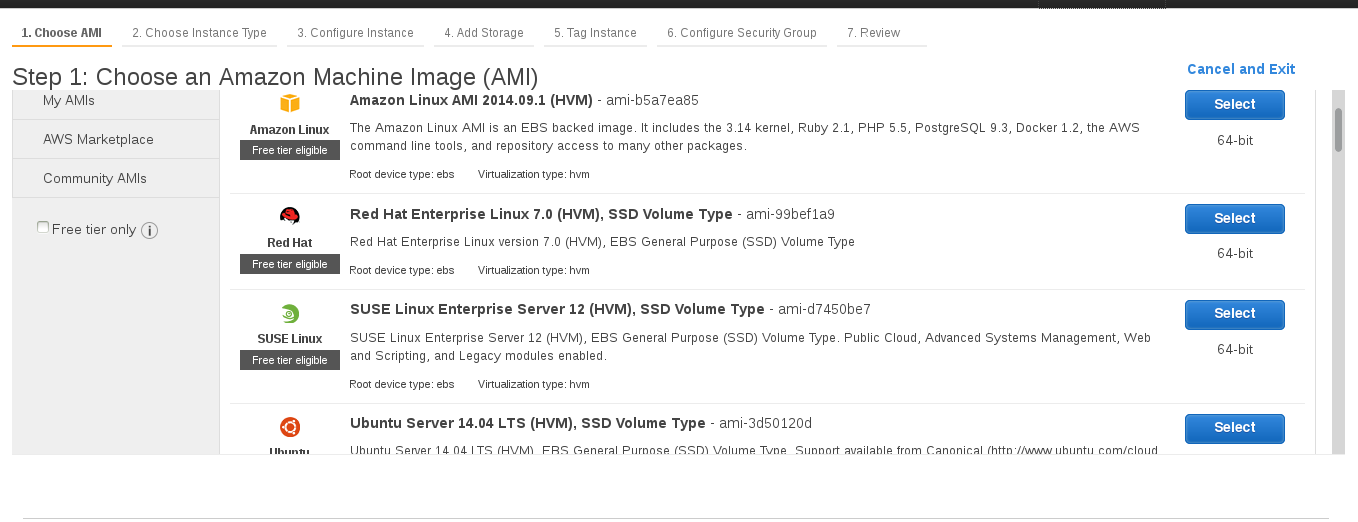Click SUSE Linux Free tier eligible badge
This screenshot has height=522, width=1358.
[290, 360]
